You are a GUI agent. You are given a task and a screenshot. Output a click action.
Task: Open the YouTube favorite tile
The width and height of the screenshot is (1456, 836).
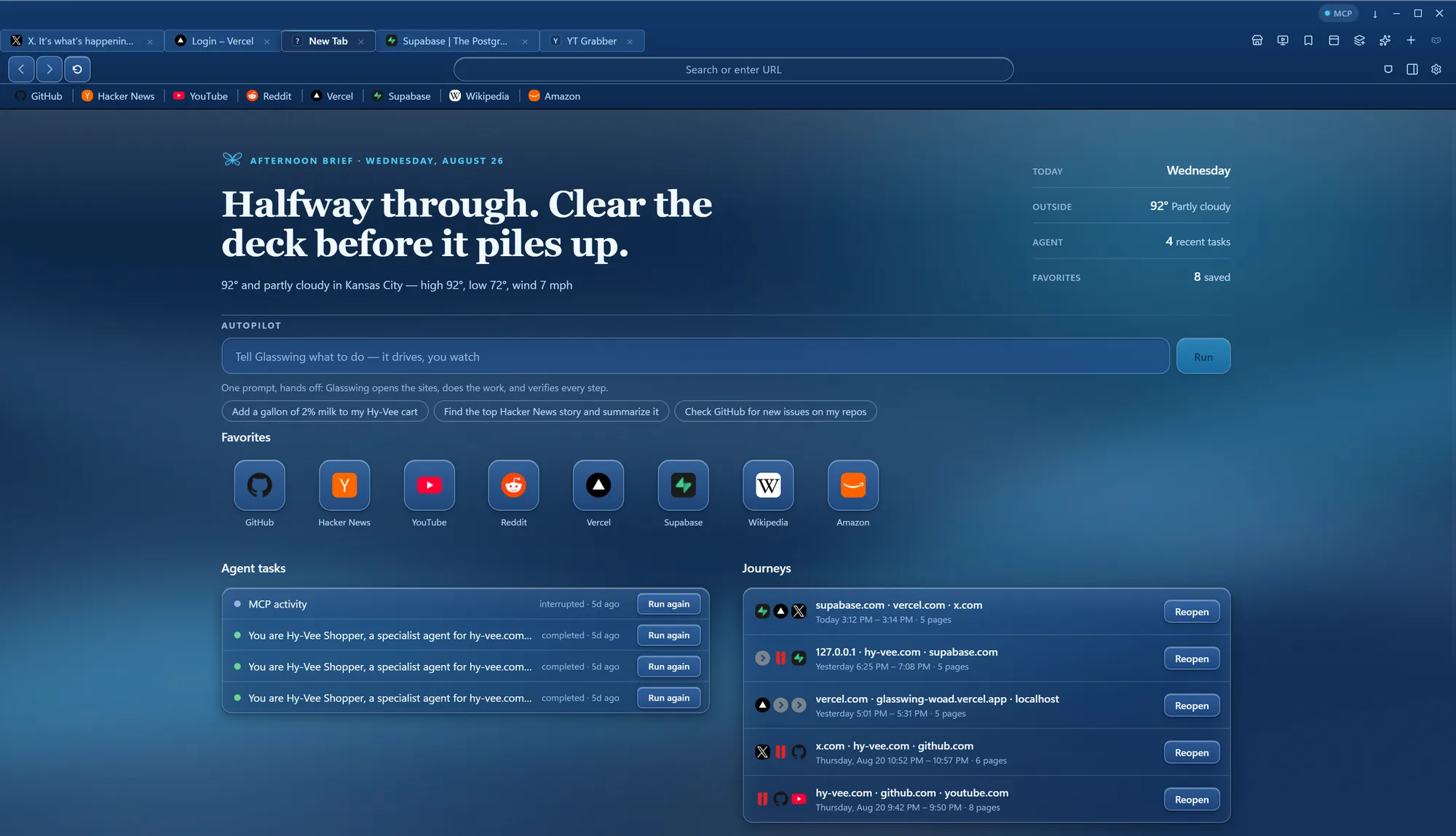point(430,485)
